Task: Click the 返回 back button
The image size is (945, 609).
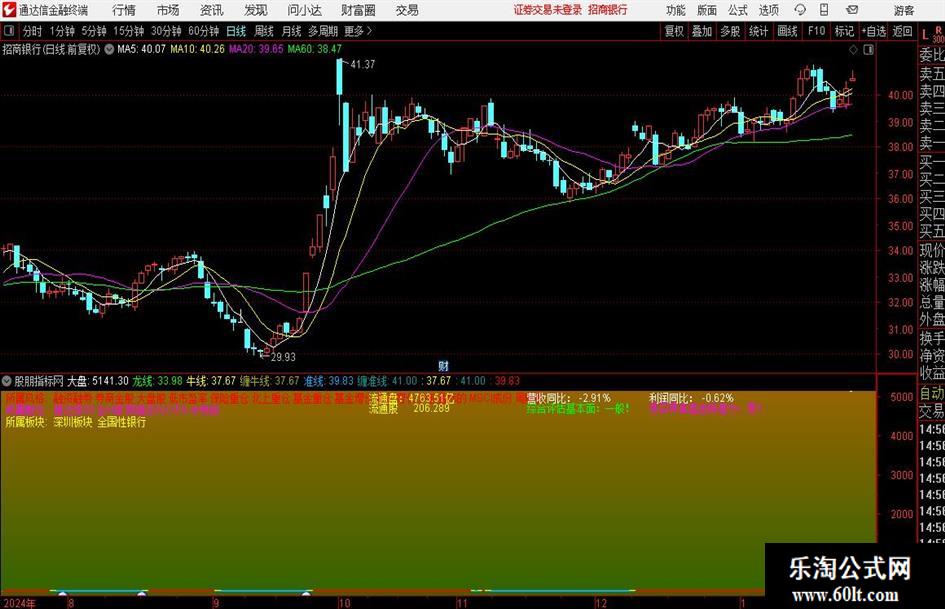Action: pyautogui.click(x=902, y=31)
